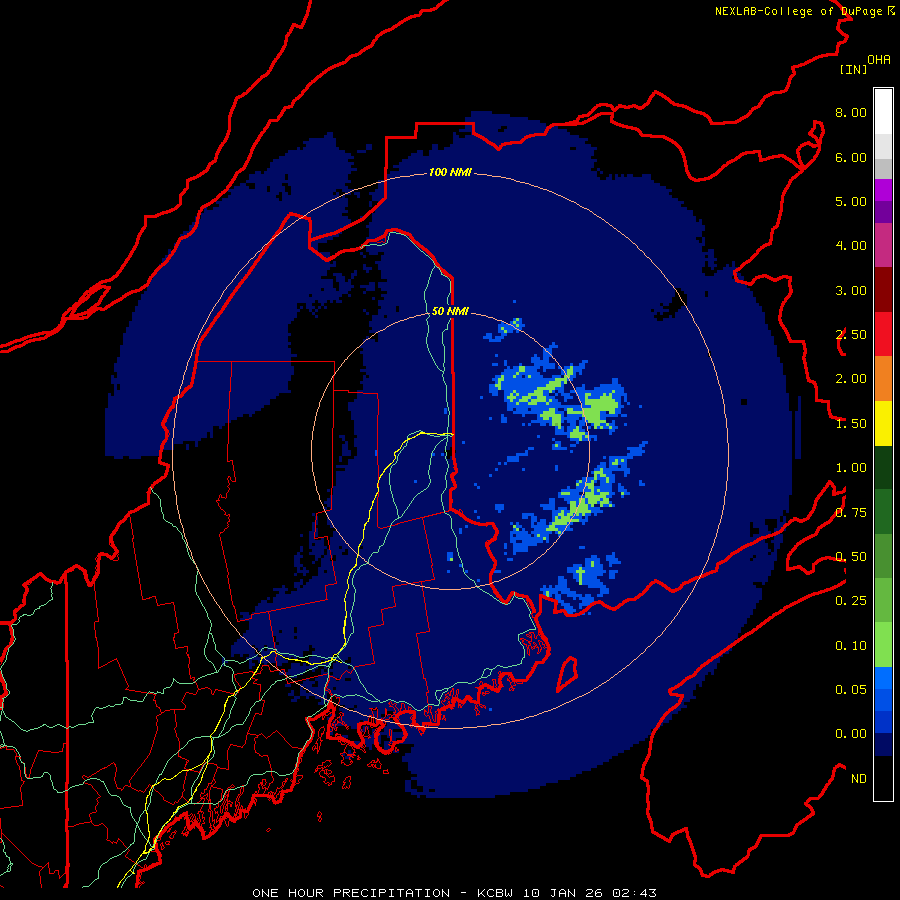
Task: Click the 5.00 legend value
Action: 851,201
